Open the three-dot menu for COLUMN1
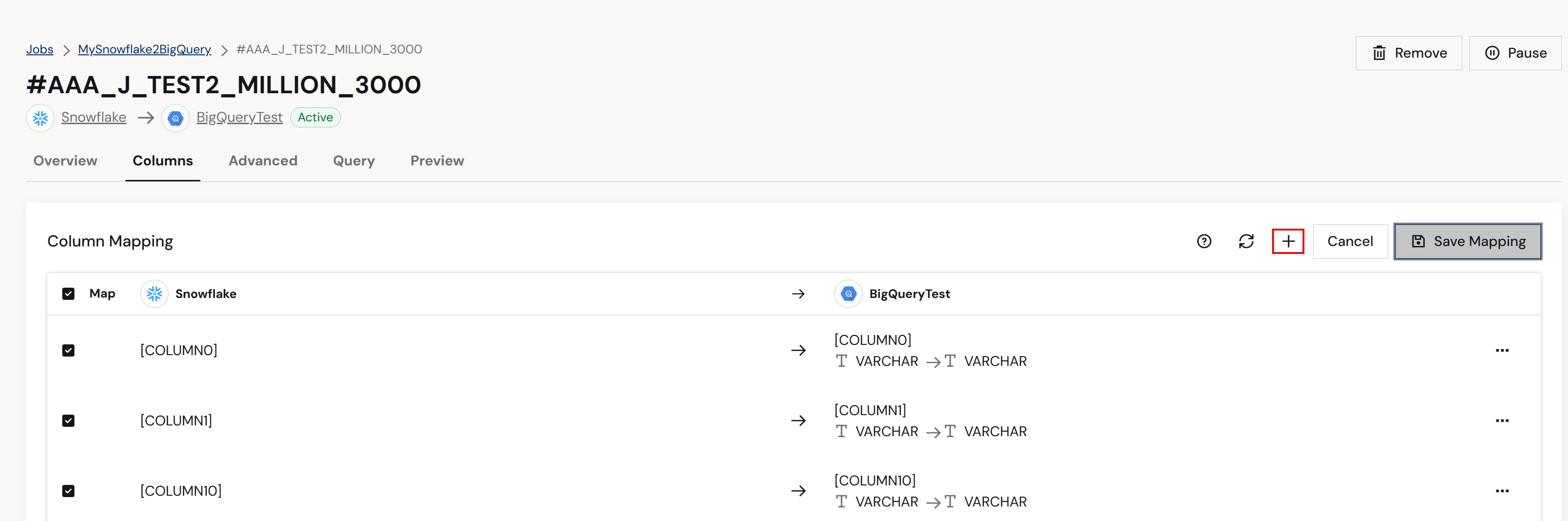The image size is (1568, 521). (1502, 420)
